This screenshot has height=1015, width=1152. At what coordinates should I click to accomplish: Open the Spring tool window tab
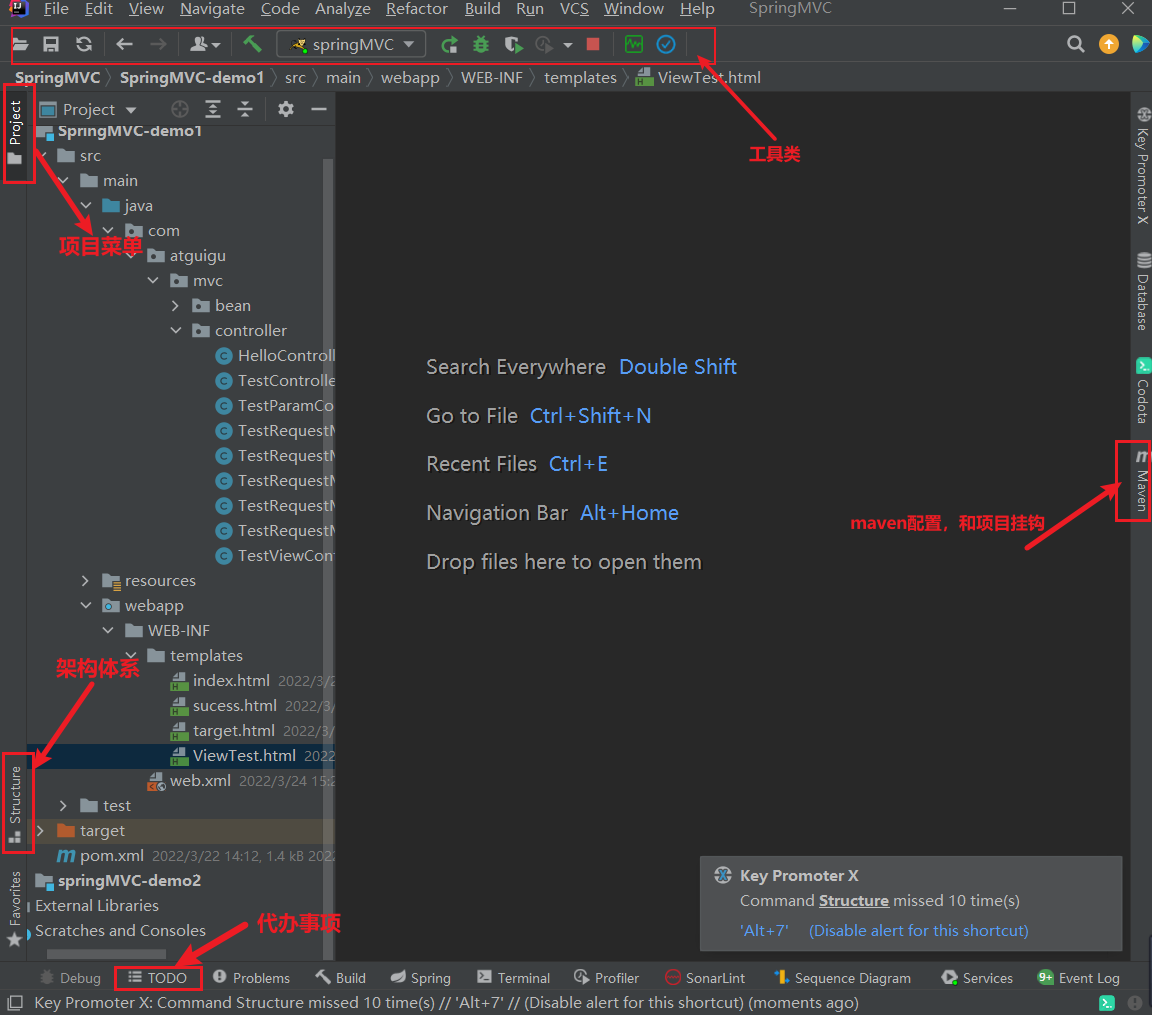click(420, 978)
